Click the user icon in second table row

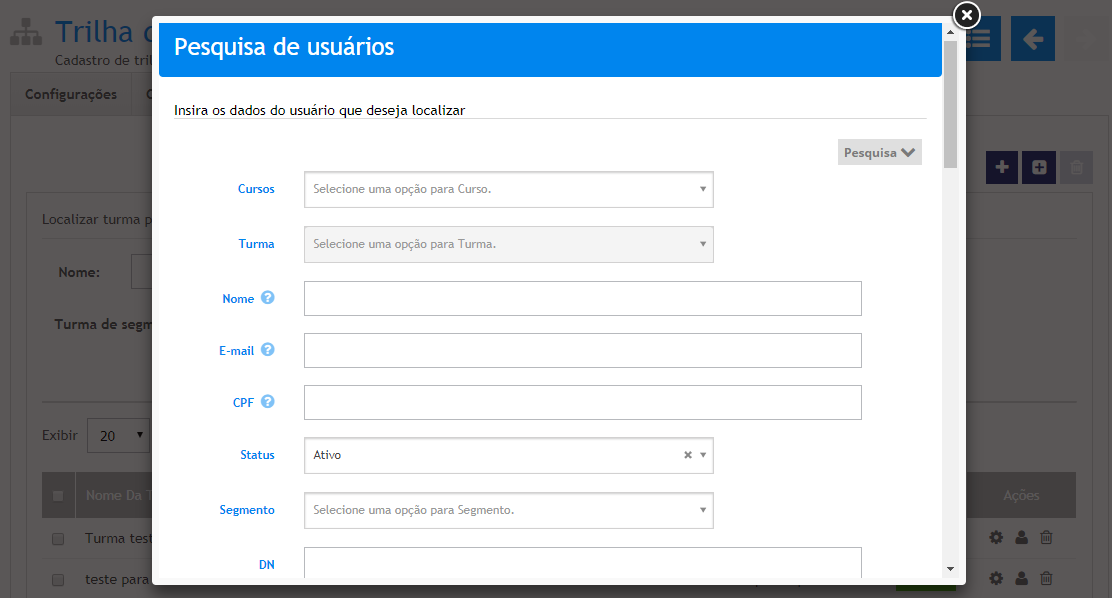(x=1021, y=578)
